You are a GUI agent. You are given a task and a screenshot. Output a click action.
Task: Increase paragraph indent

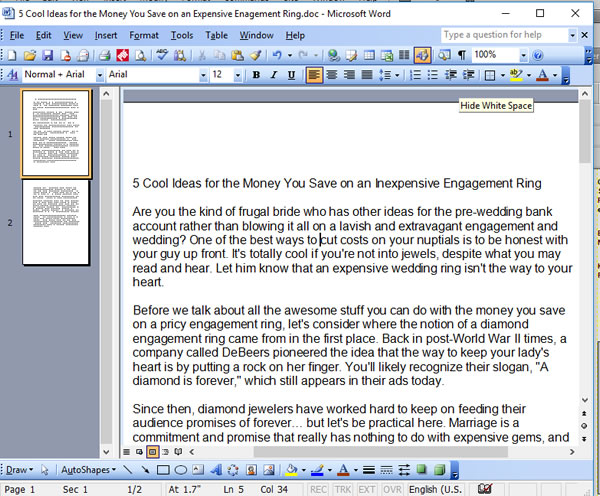click(469, 75)
